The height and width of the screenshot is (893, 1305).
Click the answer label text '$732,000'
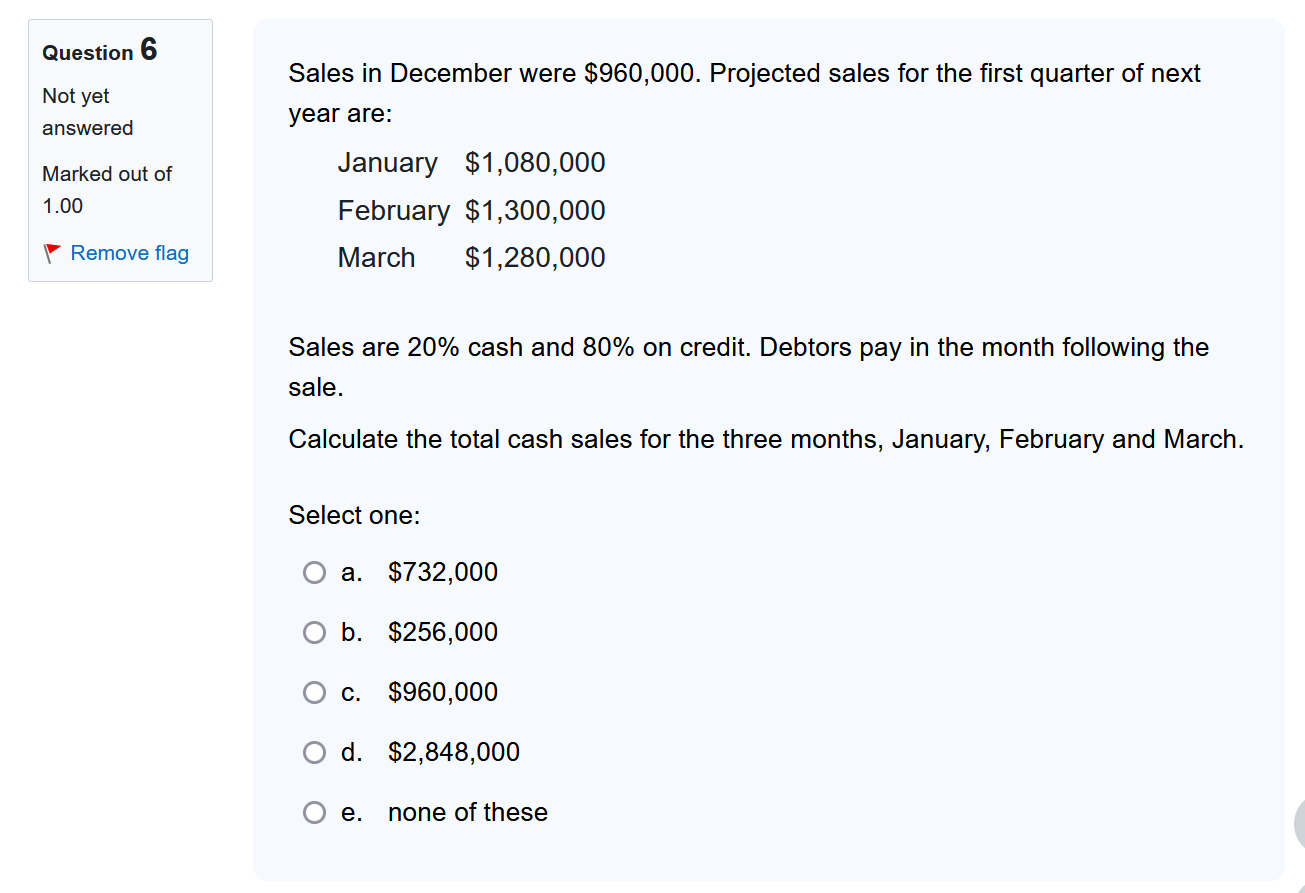[443, 572]
